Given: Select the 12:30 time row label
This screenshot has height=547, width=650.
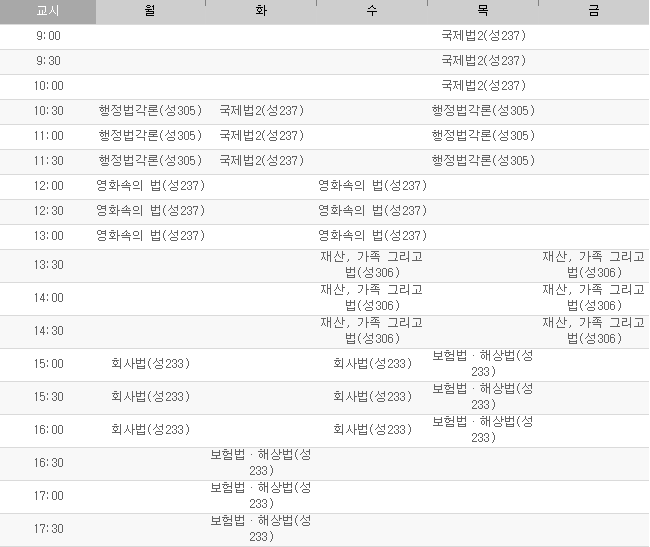Looking at the screenshot, I should 49,211.
